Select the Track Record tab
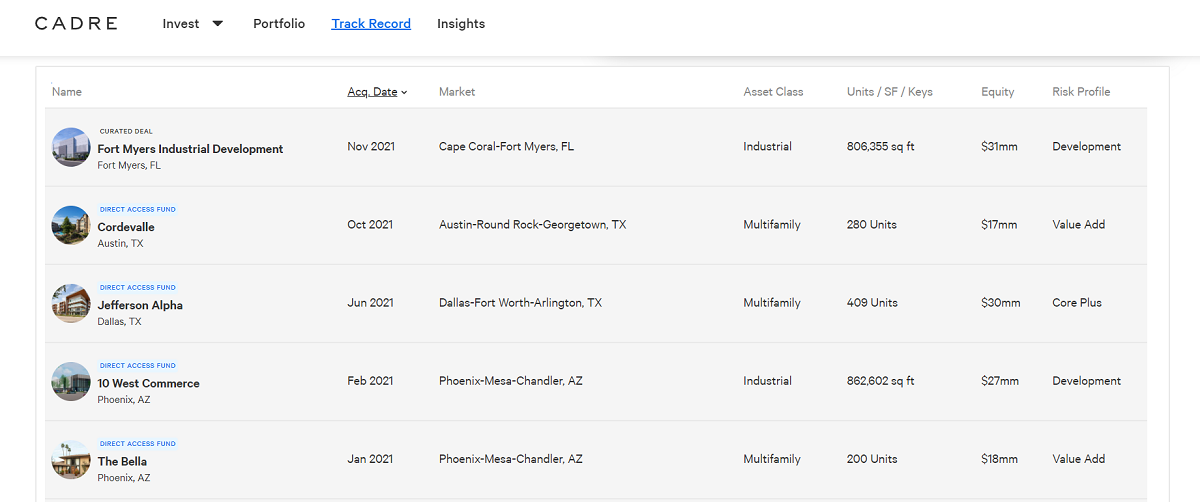Image resolution: width=1200 pixels, height=502 pixels. coord(371,23)
